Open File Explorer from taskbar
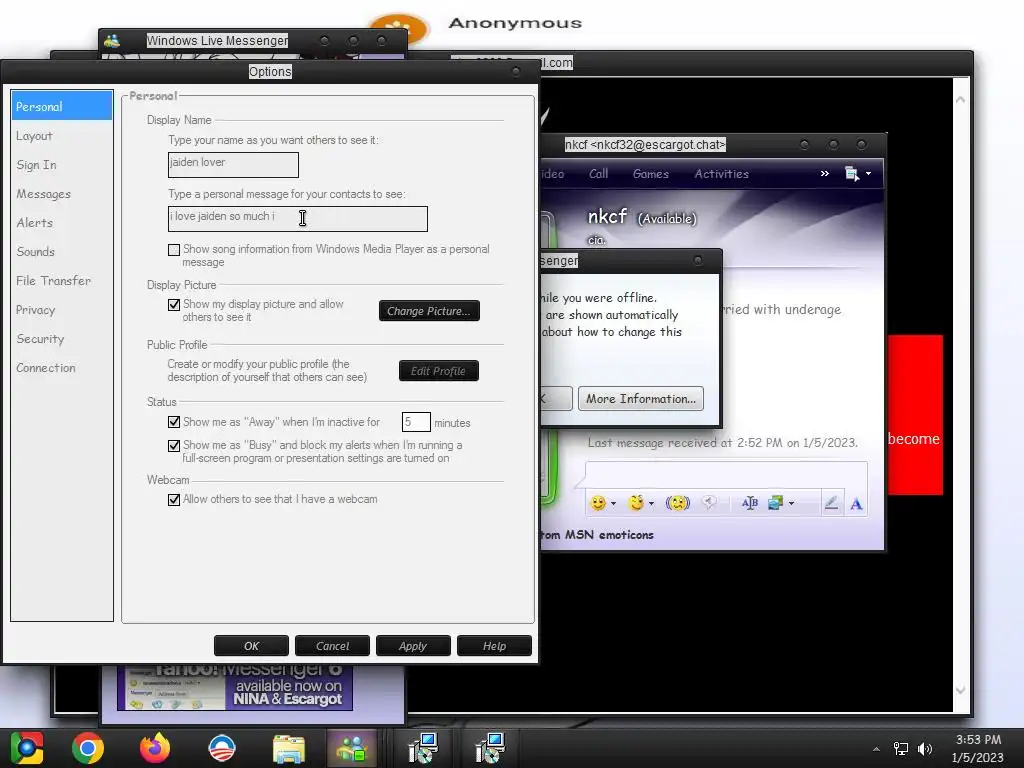Screen dimensions: 1024x768 (288, 748)
